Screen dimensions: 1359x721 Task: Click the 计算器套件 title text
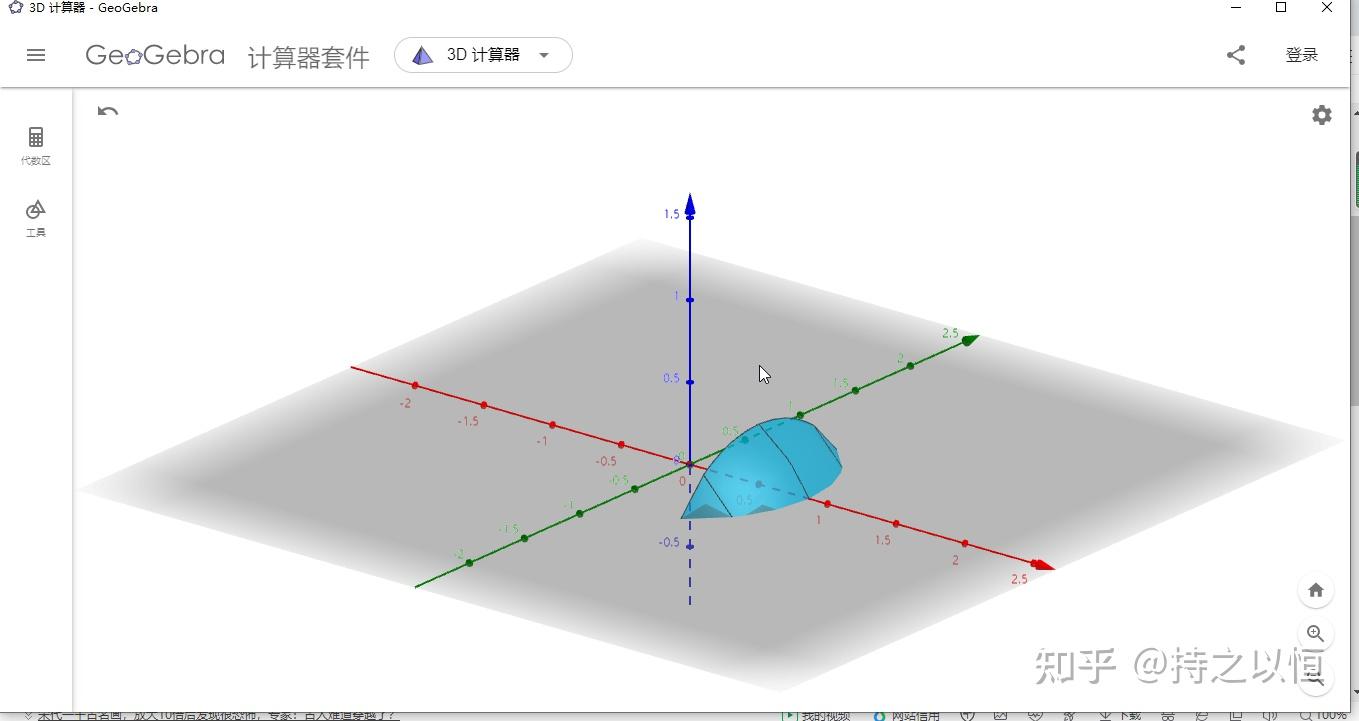pyautogui.click(x=309, y=57)
